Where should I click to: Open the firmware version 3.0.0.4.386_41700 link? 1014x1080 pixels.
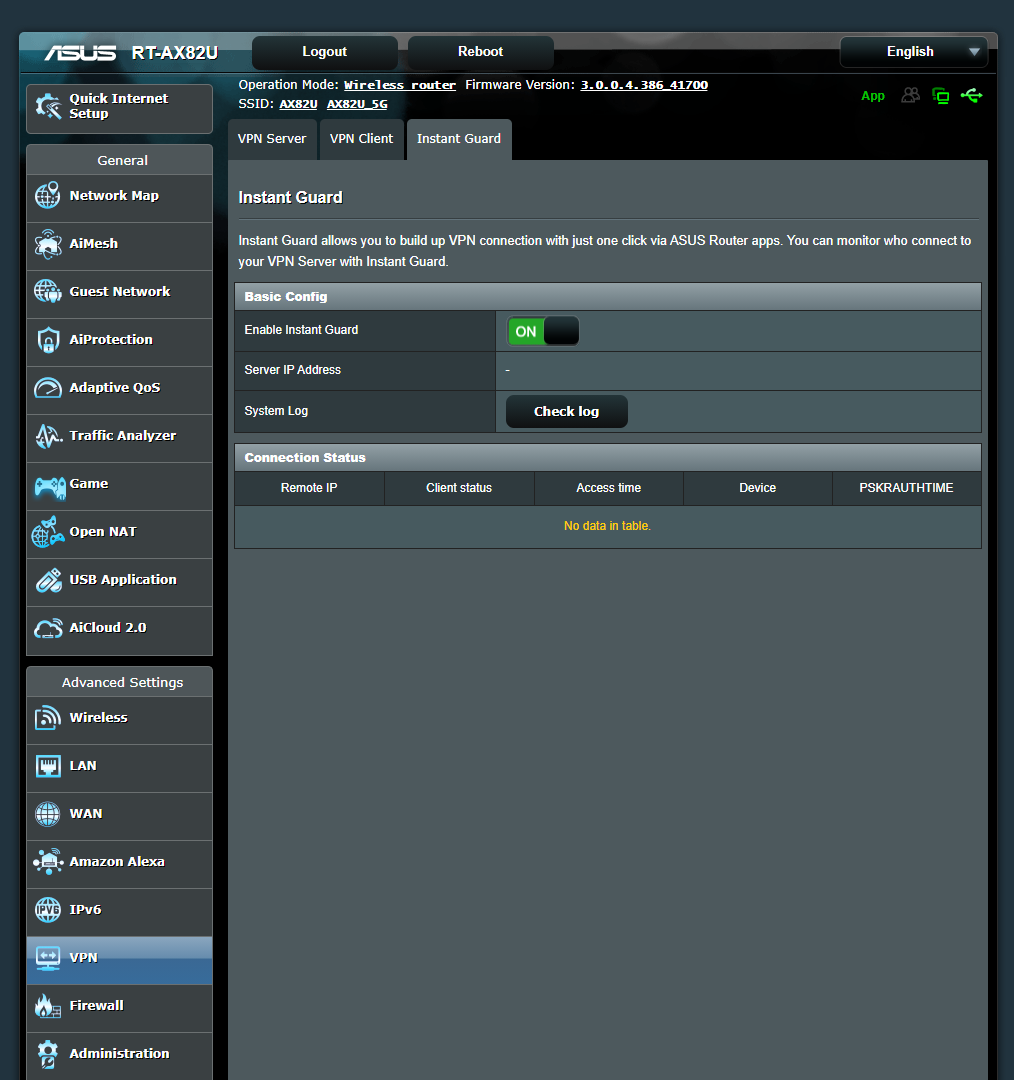click(644, 85)
